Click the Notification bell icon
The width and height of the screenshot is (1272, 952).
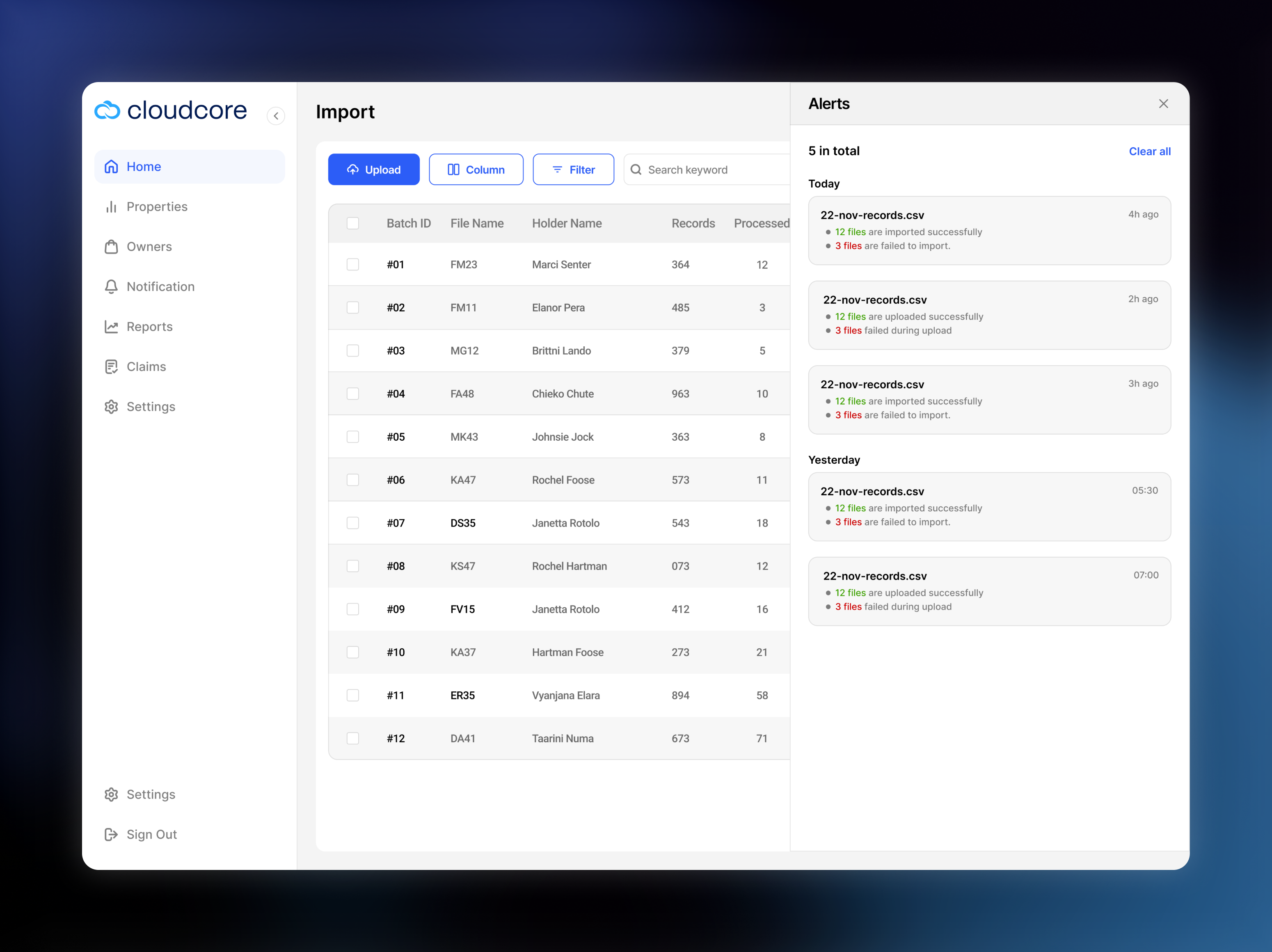[x=111, y=286]
